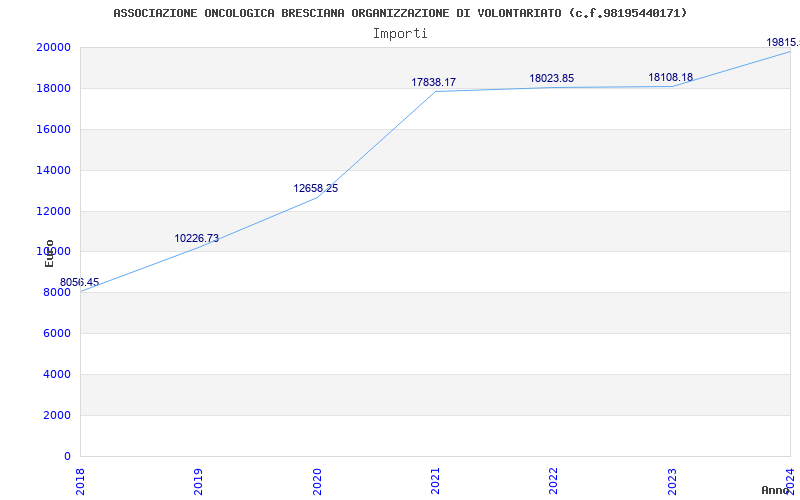
Task: Click y-axis tick 0
Action: (x=67, y=456)
